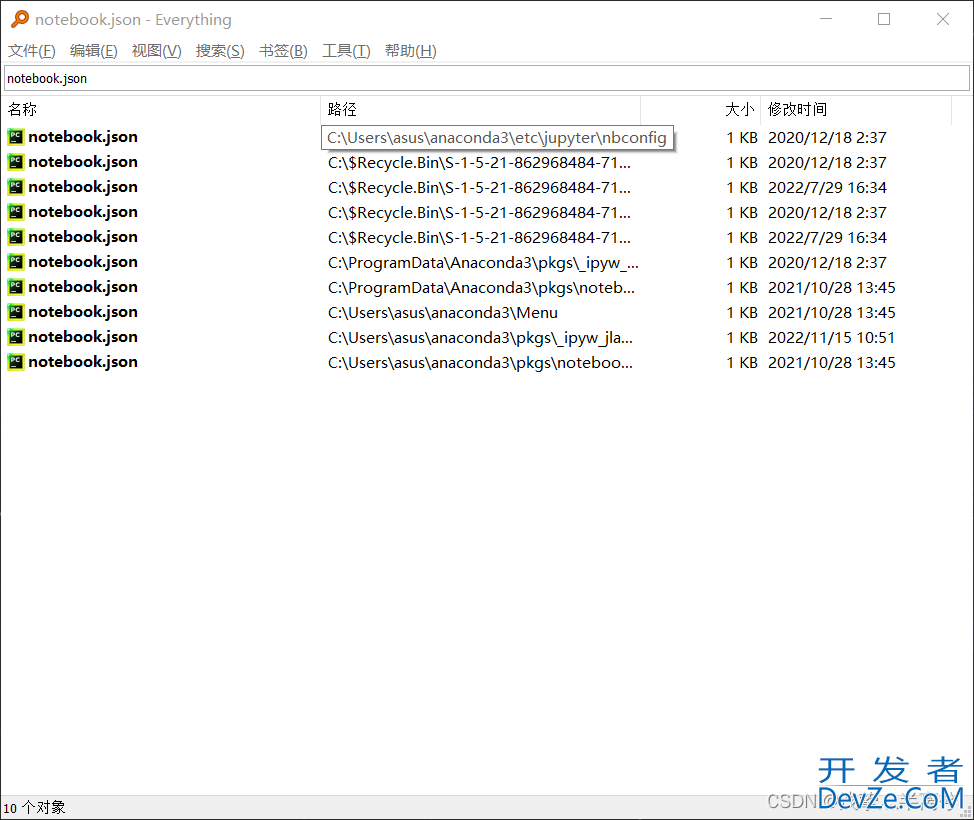Open the 工具(T) menu

pyautogui.click(x=346, y=51)
